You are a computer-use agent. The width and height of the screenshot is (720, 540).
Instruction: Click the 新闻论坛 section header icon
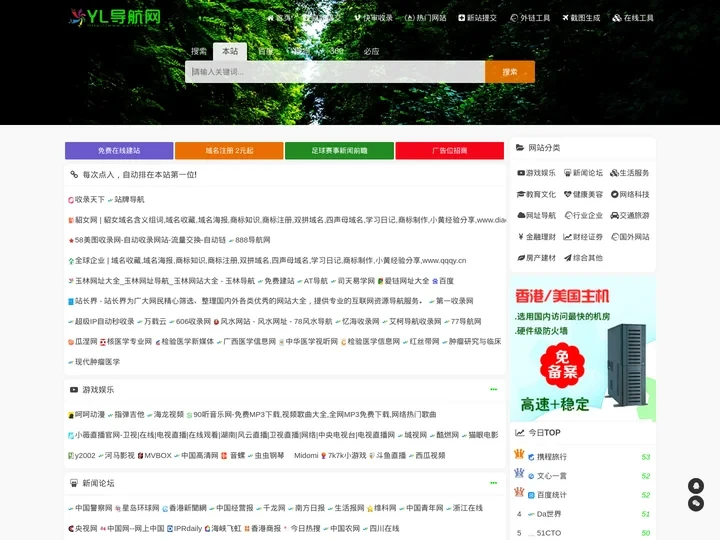click(x=73, y=483)
